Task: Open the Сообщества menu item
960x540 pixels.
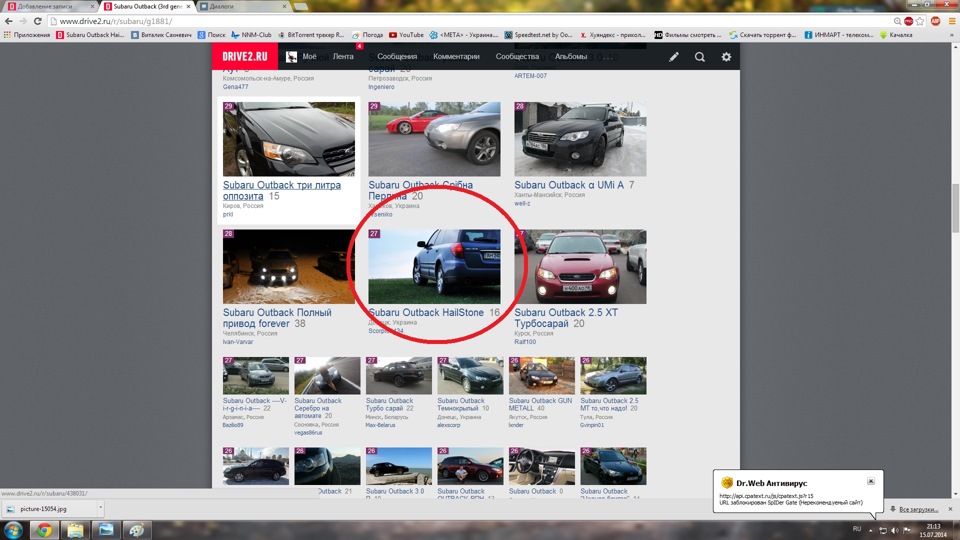Action: [517, 56]
